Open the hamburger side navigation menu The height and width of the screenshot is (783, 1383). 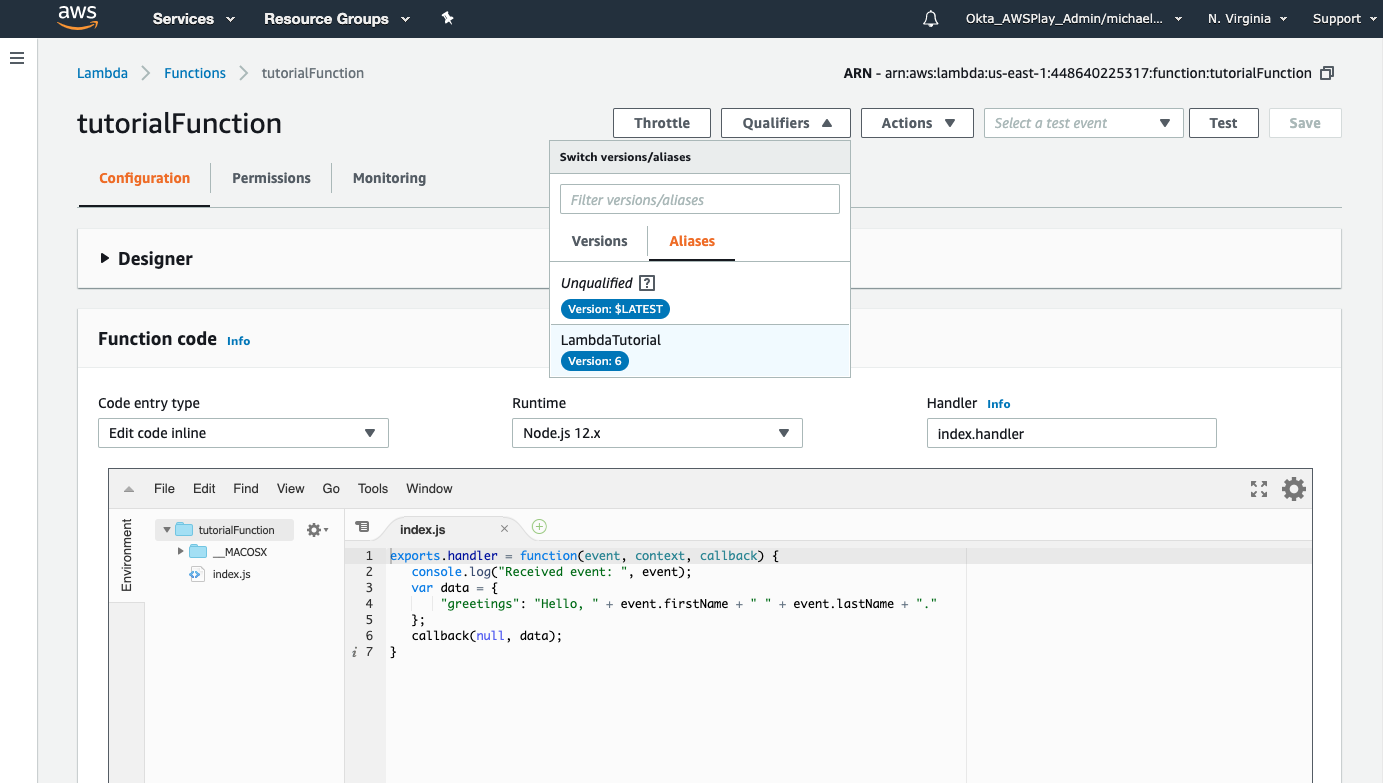click(x=17, y=58)
